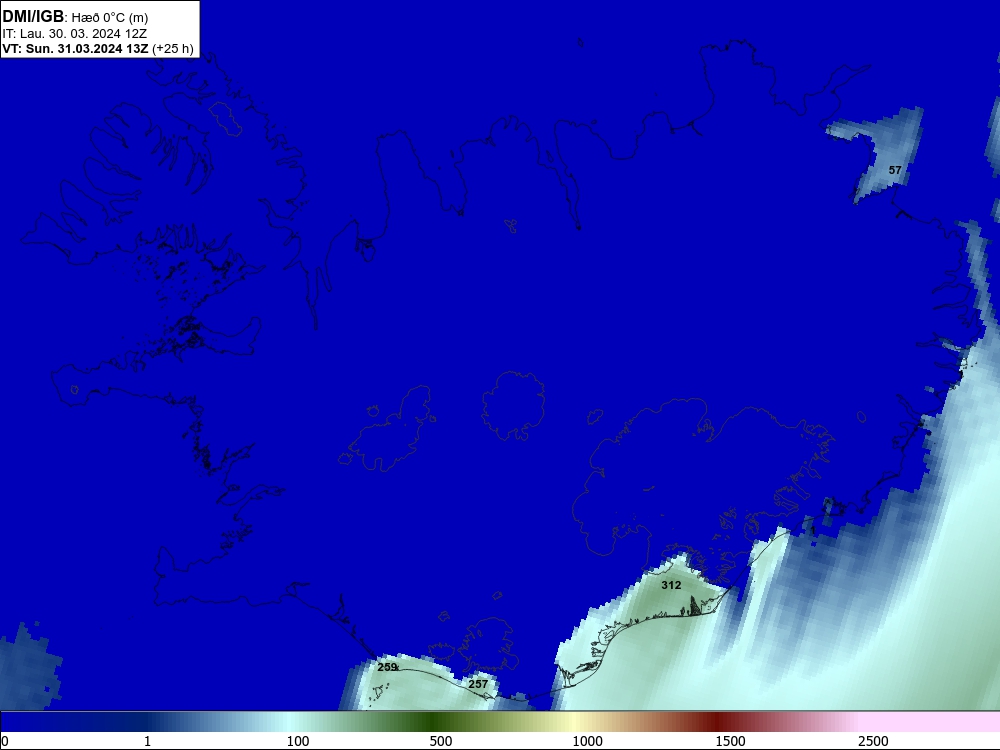Viewport: 1000px width, 750px height.
Task: Click the legend label 1
Action: 147,741
